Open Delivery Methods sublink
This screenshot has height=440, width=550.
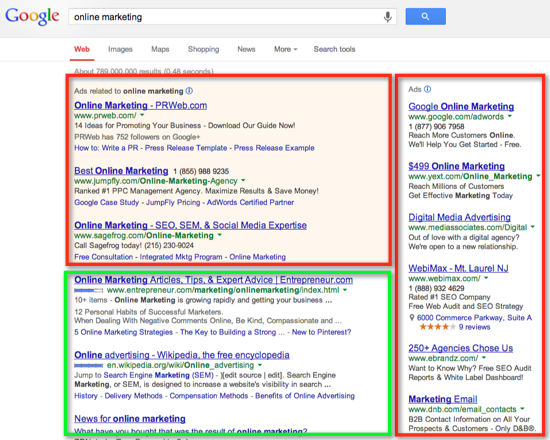[x=133, y=396]
